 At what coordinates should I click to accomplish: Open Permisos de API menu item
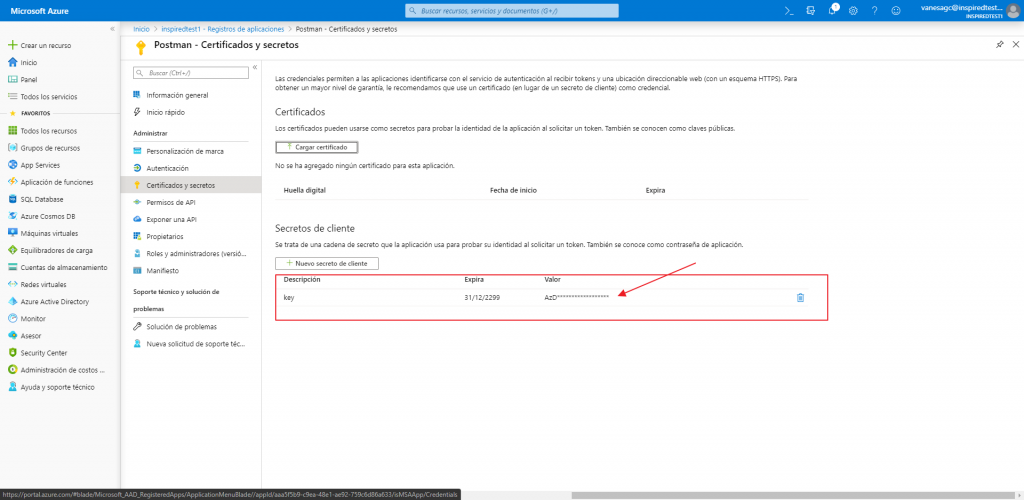[x=171, y=202]
